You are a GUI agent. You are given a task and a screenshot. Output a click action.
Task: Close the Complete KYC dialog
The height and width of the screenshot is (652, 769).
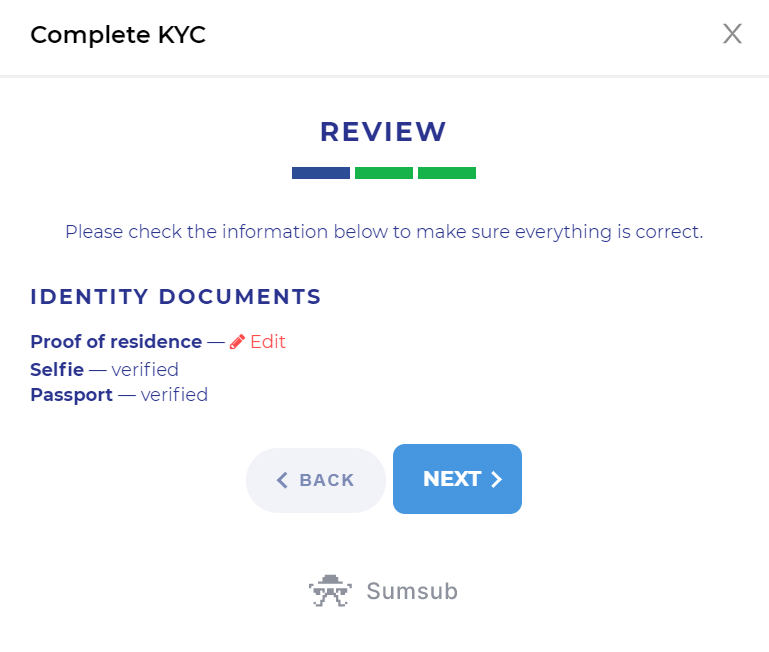(x=732, y=34)
